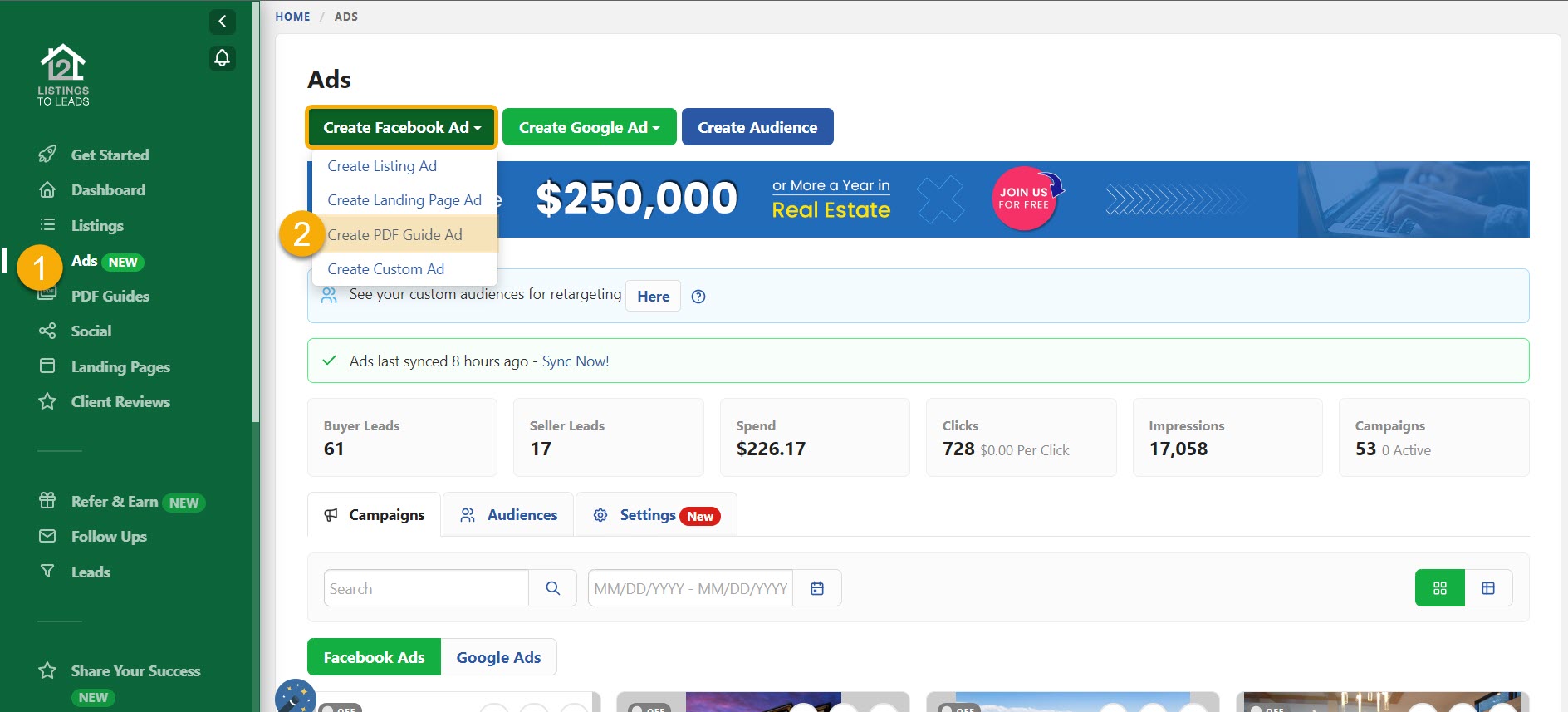Switch to table view layout
1568x712 pixels.
(1488, 588)
